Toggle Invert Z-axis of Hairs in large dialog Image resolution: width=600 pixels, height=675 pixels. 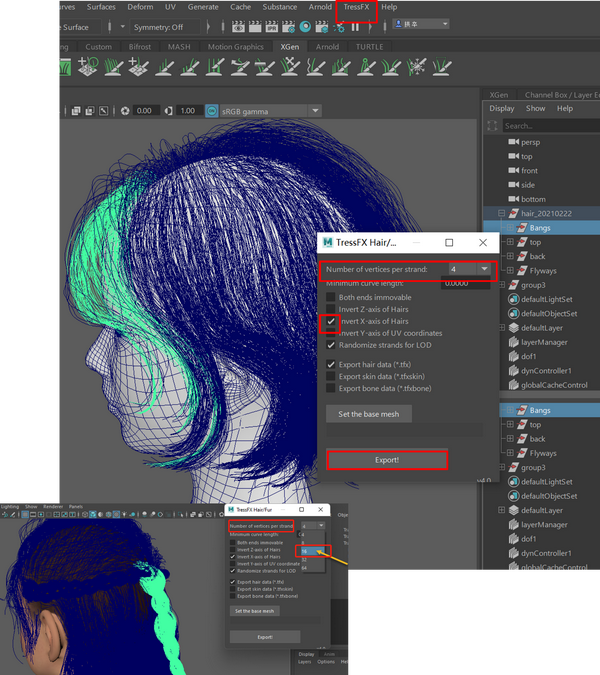pos(331,309)
